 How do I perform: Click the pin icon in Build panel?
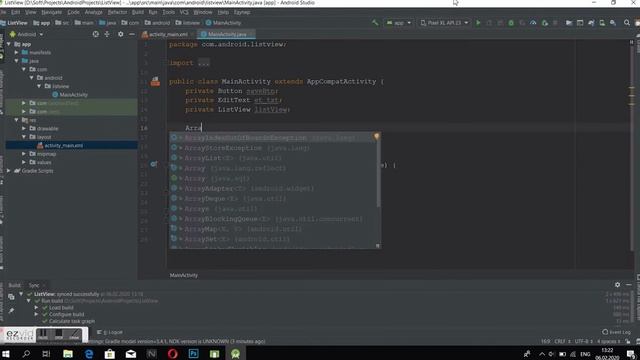click(11, 311)
